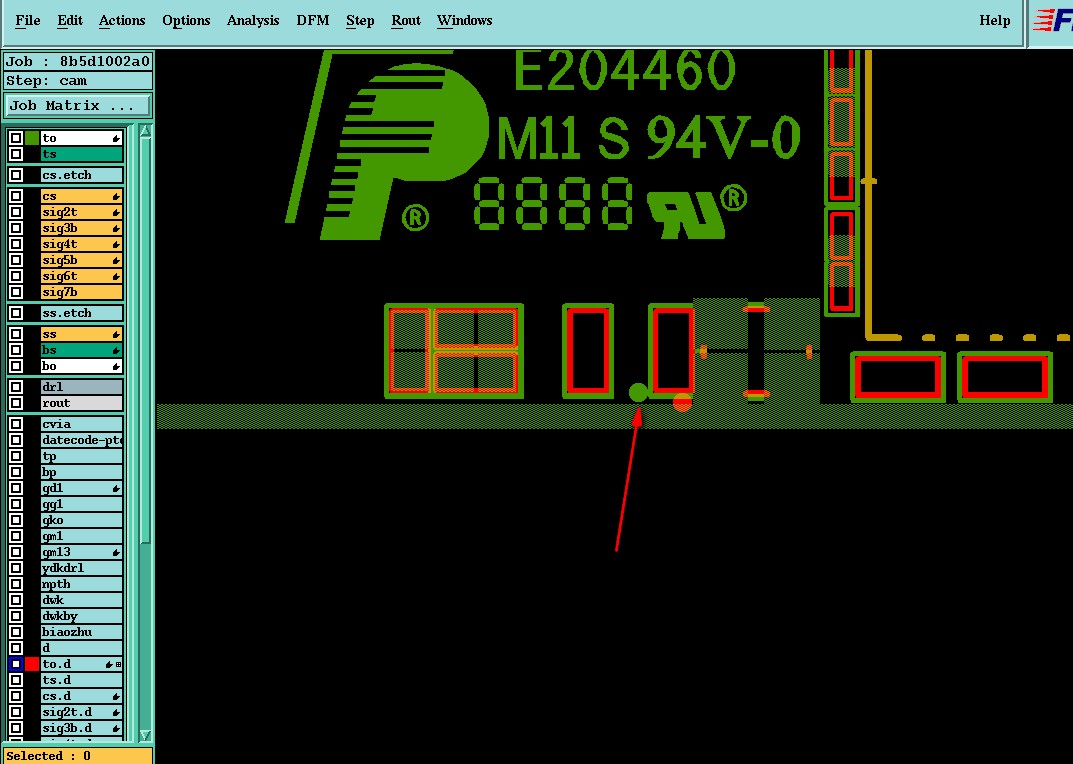Click the hand marker on the sig5b layer
This screenshot has height=764, width=1073.
116,260
